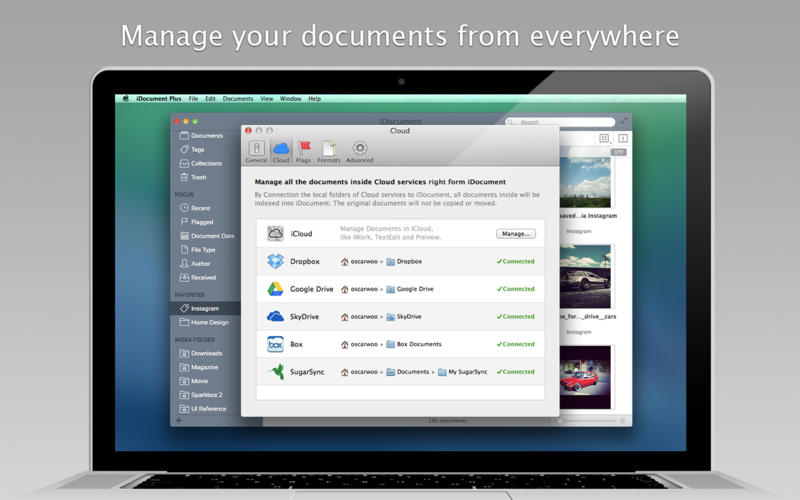Open the Downloads index folder
This screenshot has width=800, height=500.
[201, 353]
